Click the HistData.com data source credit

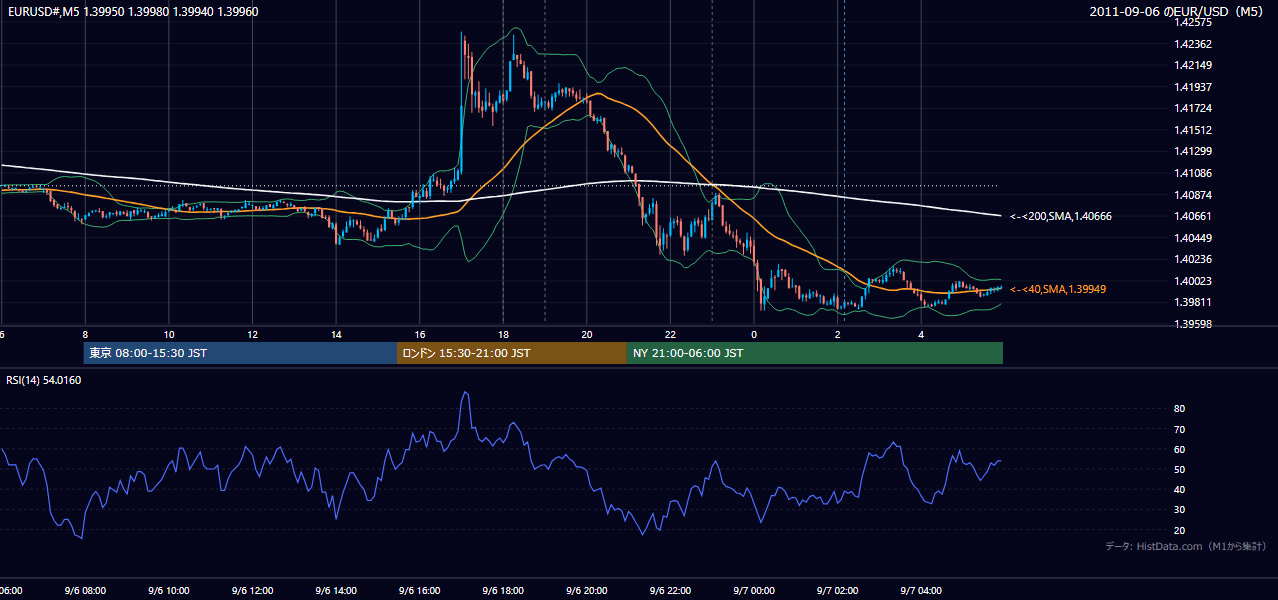[x=1186, y=546]
